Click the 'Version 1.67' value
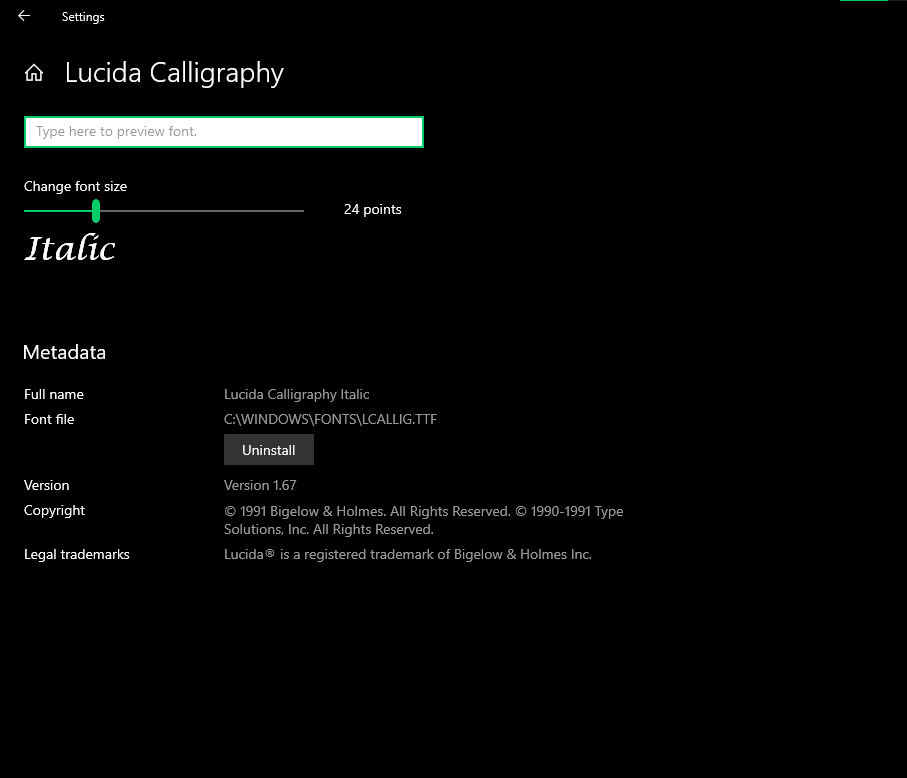 [x=260, y=485]
